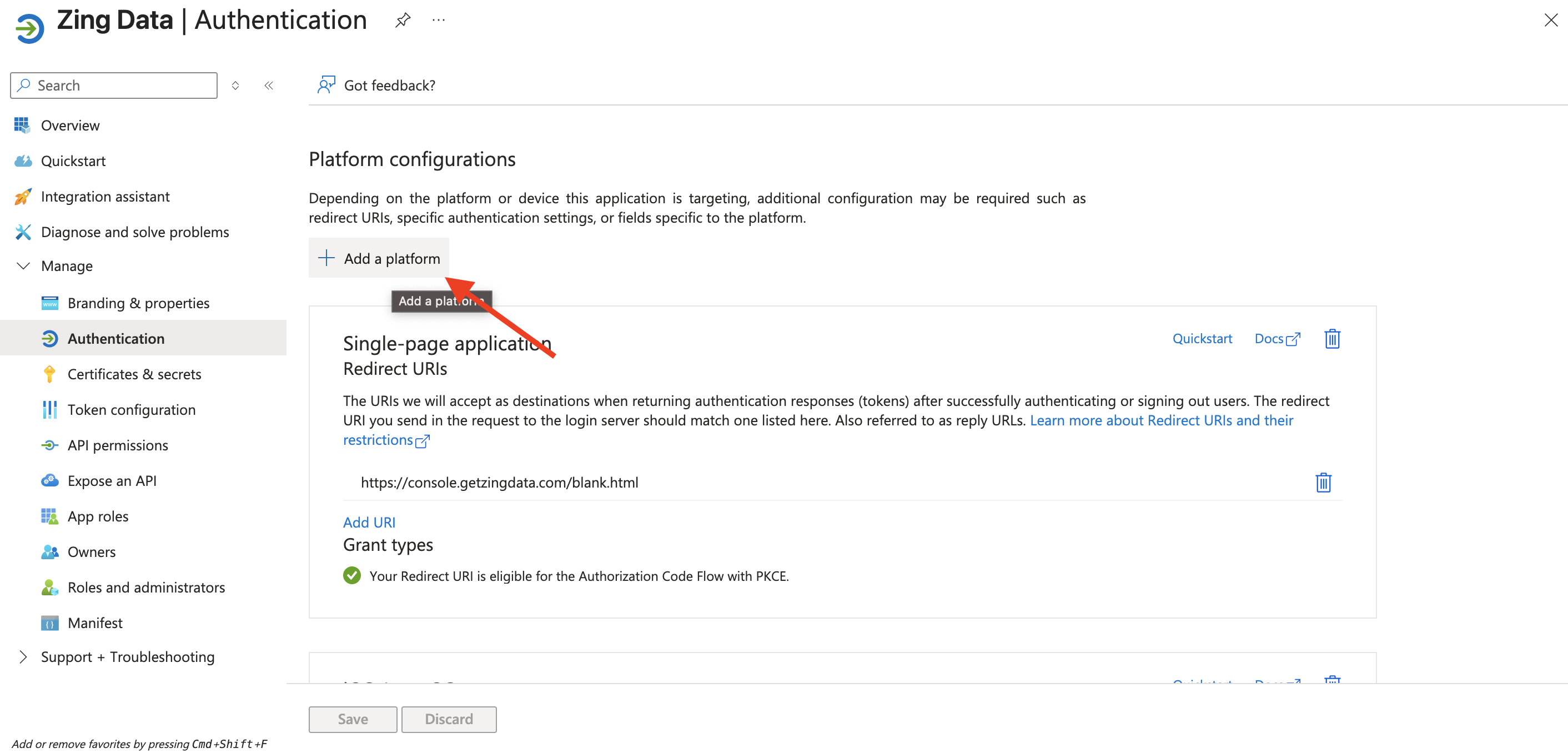Screen dimensions: 1568x753
Task: Remove the console.getzingdata.com redirect URI
Action: 1323,482
